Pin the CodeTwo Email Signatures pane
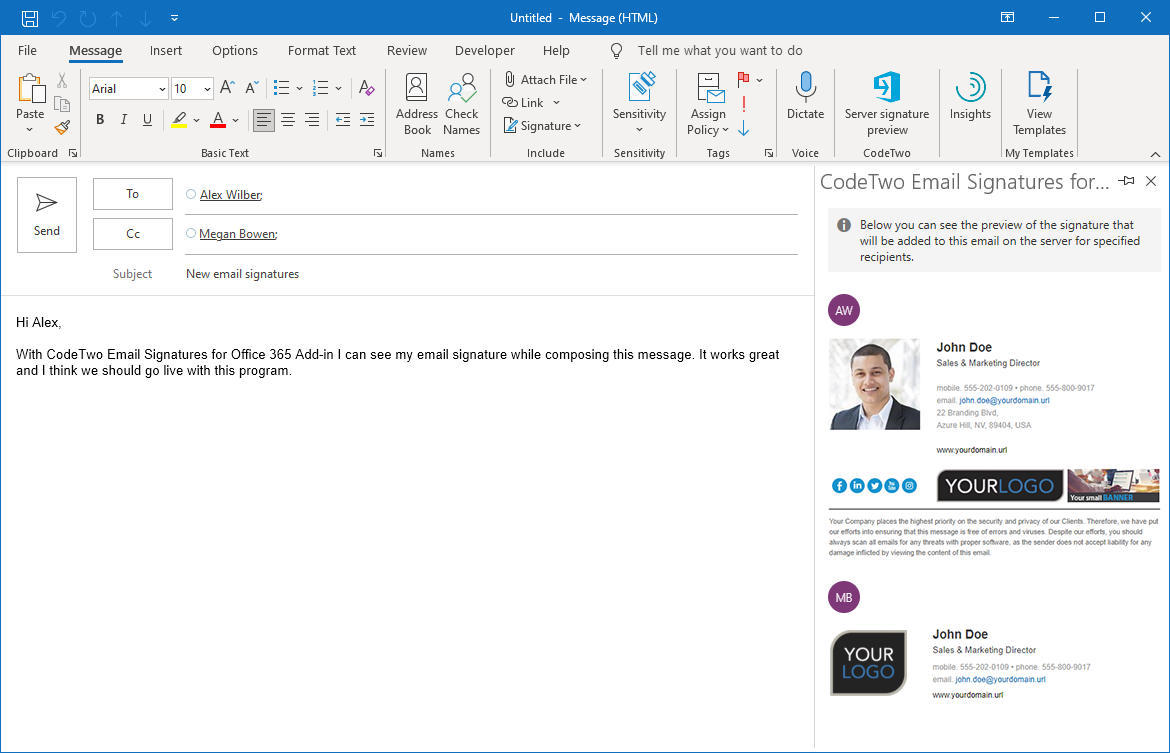 (1128, 181)
